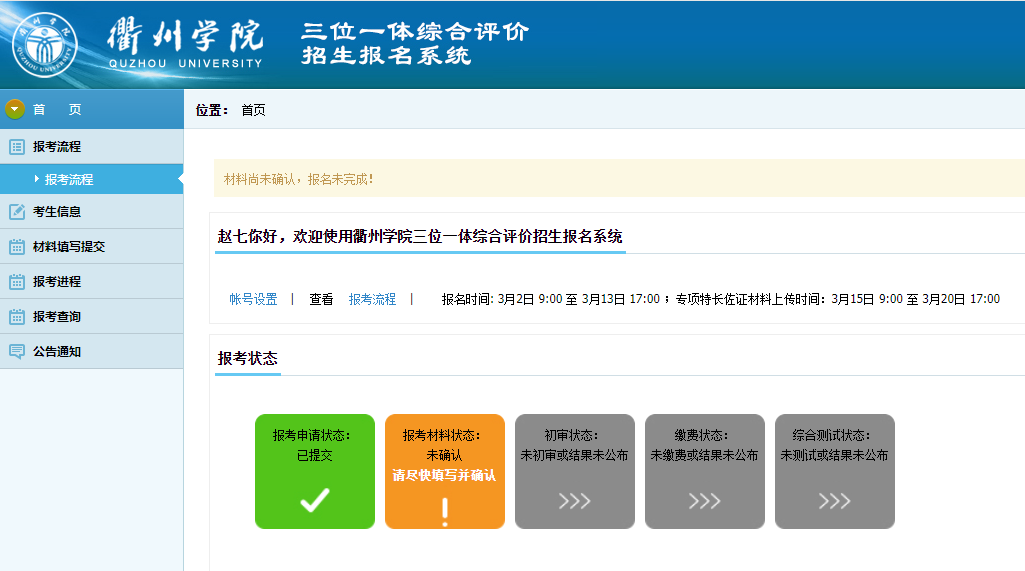The height and width of the screenshot is (571, 1025).
Task: Open the blue 报考流程 link beside 查看
Action: point(372,299)
